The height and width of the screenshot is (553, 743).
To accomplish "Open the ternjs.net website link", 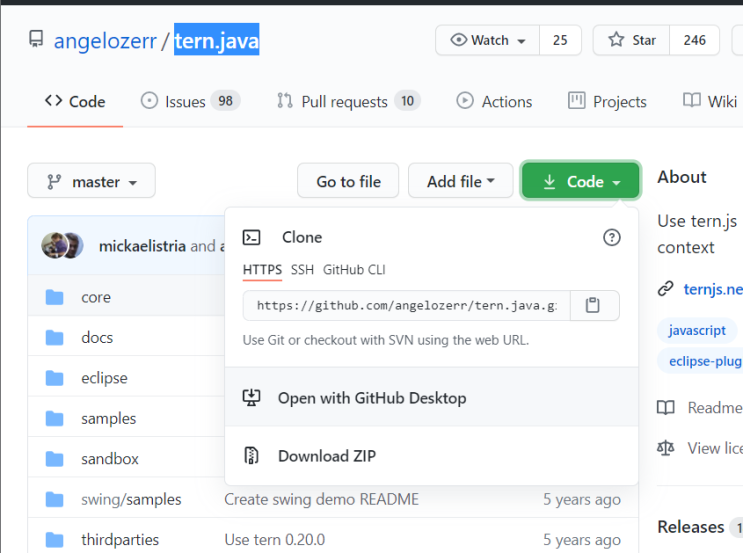I will click(x=713, y=289).
